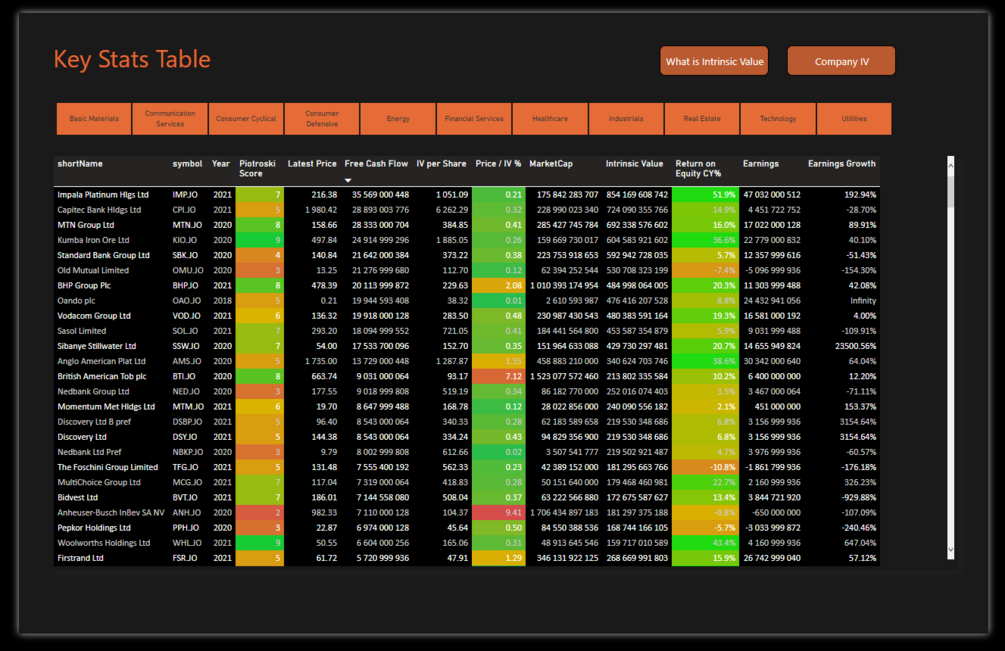Click symbol AMS.JO cell
1005x651 pixels.
pos(185,361)
